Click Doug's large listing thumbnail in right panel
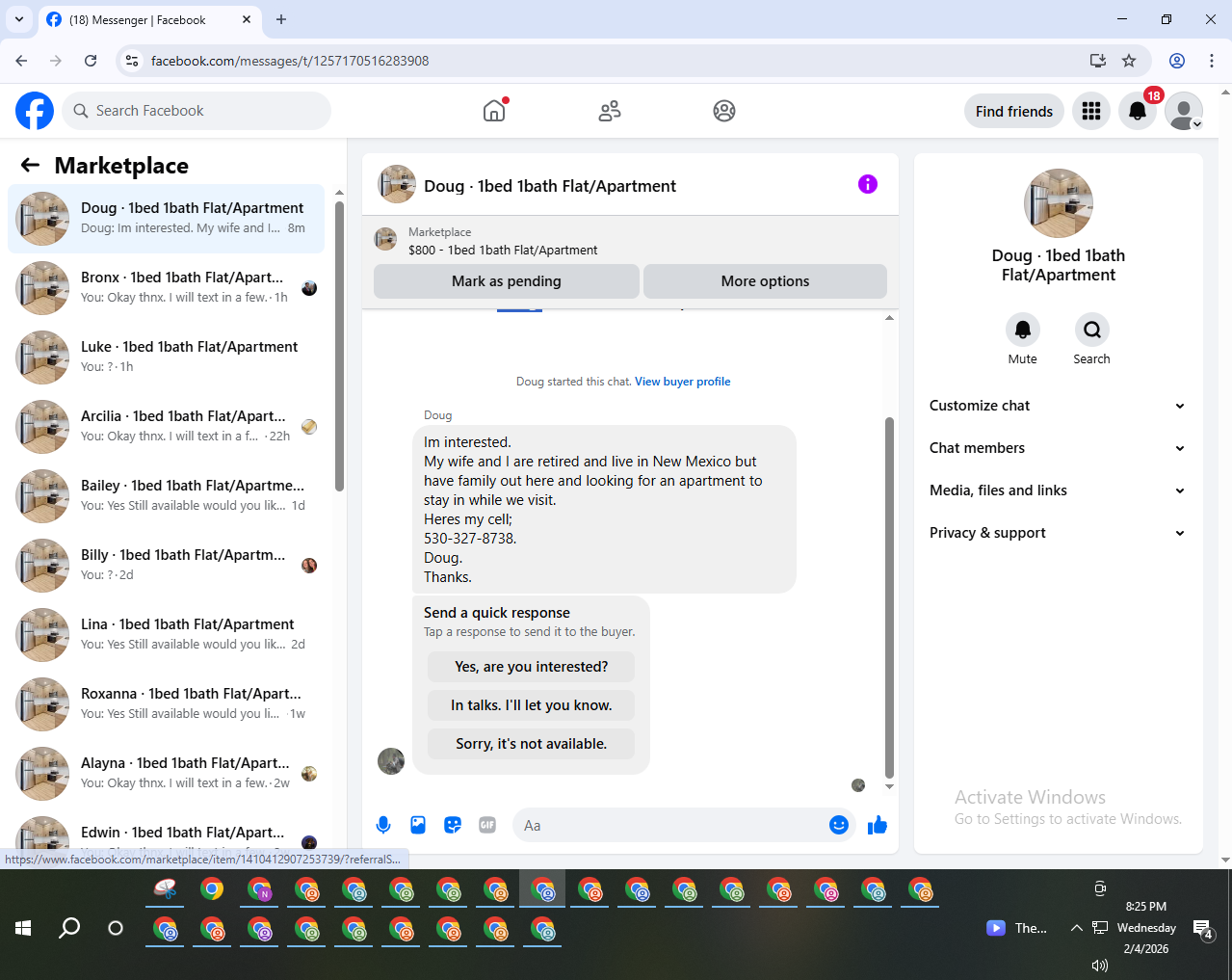This screenshot has width=1232, height=980. coord(1059,203)
